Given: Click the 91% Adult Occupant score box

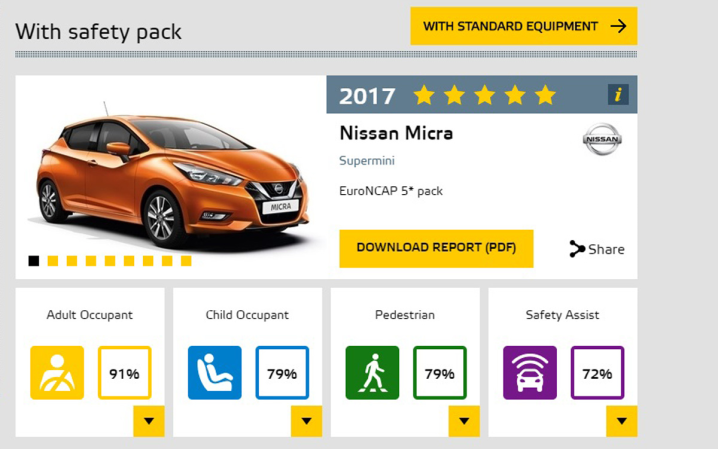Looking at the screenshot, I should pos(125,373).
